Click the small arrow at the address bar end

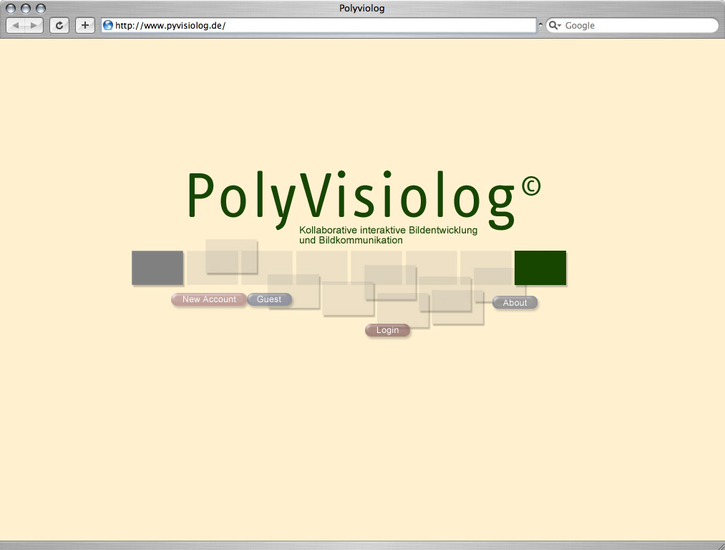tap(540, 25)
